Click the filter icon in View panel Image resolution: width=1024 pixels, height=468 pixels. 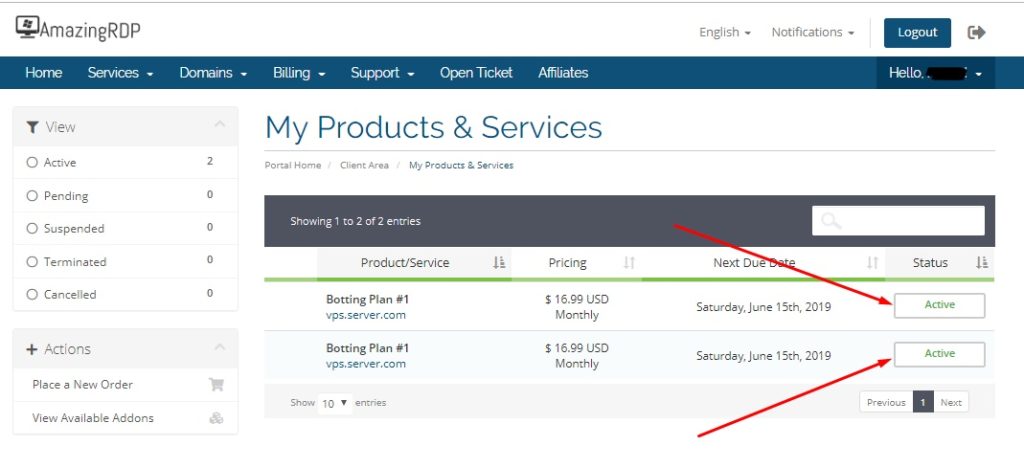[33, 127]
